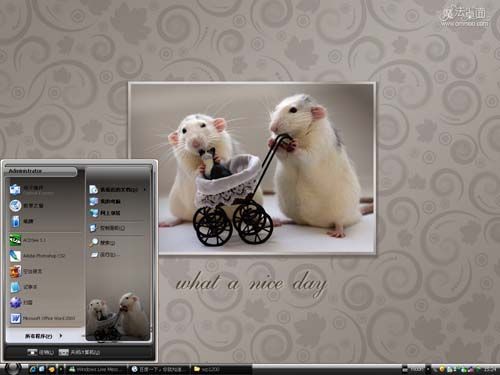Click the Start orb on taskbar

tap(13, 368)
